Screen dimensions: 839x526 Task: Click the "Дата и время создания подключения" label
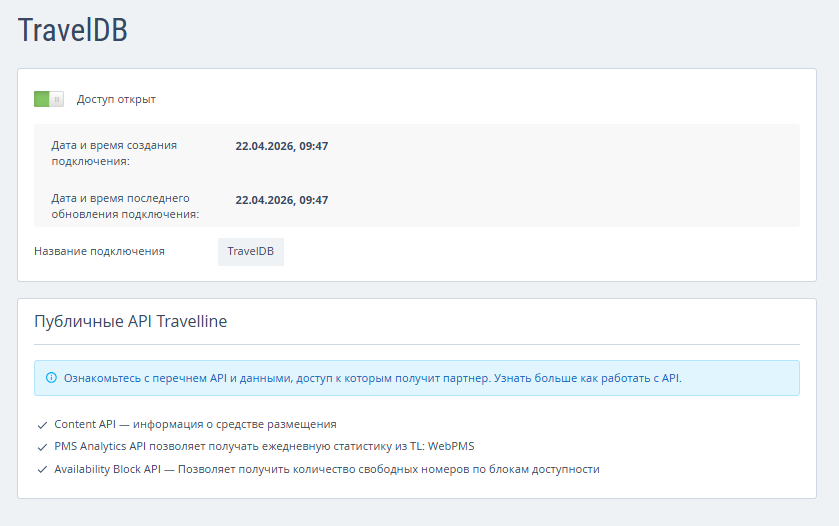(x=114, y=152)
